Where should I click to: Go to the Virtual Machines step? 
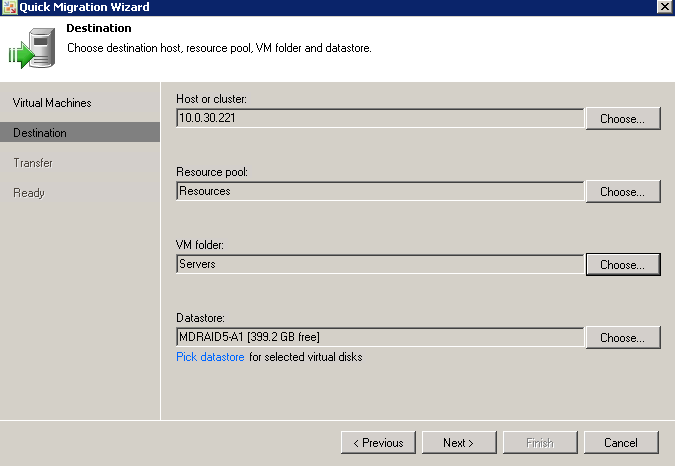pyautogui.click(x=52, y=103)
